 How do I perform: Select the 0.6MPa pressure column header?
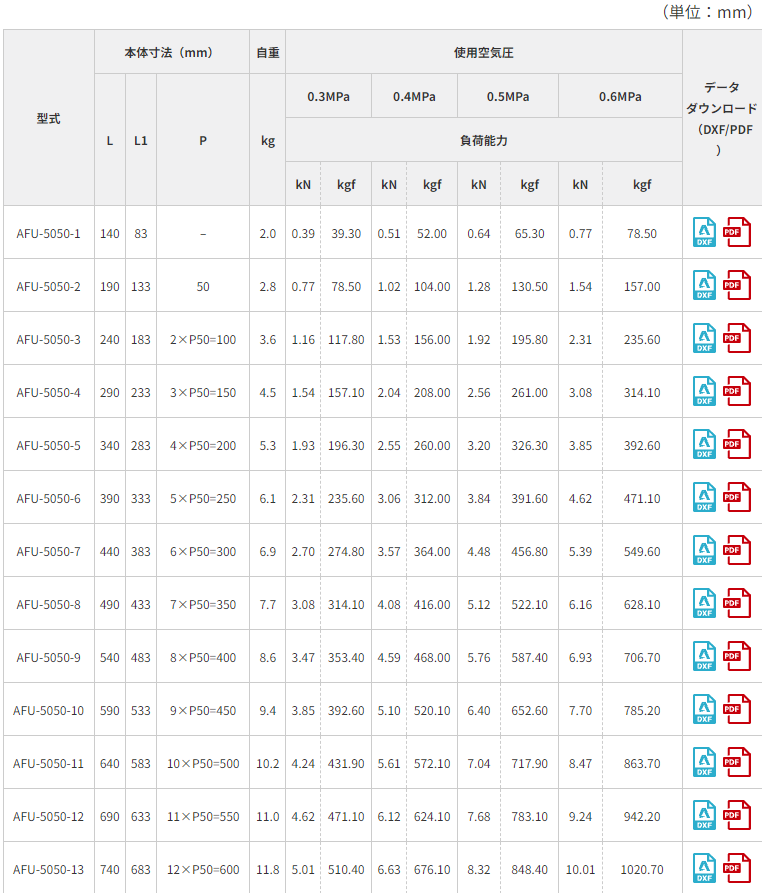620,97
